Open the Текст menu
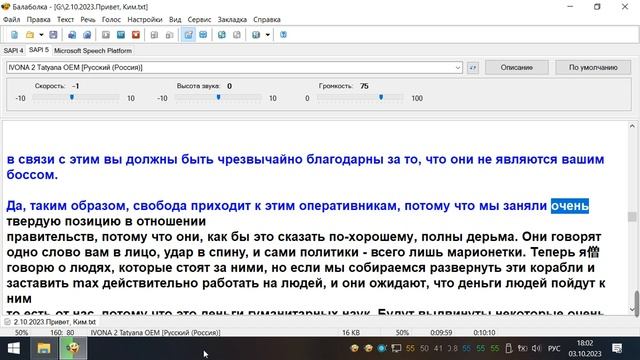 click(65, 20)
